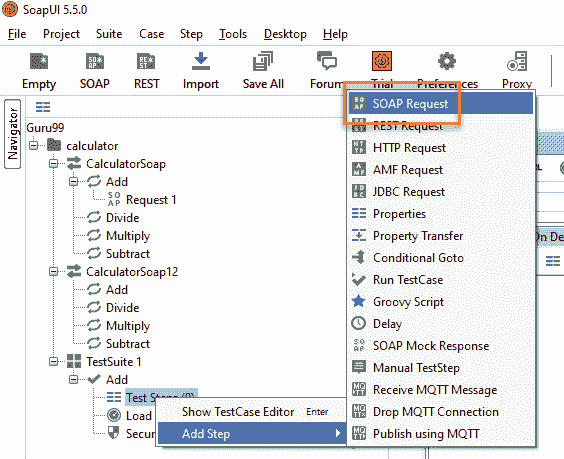Image resolution: width=564 pixels, height=459 pixels.
Task: Open the Tools menu
Action: tap(233, 34)
